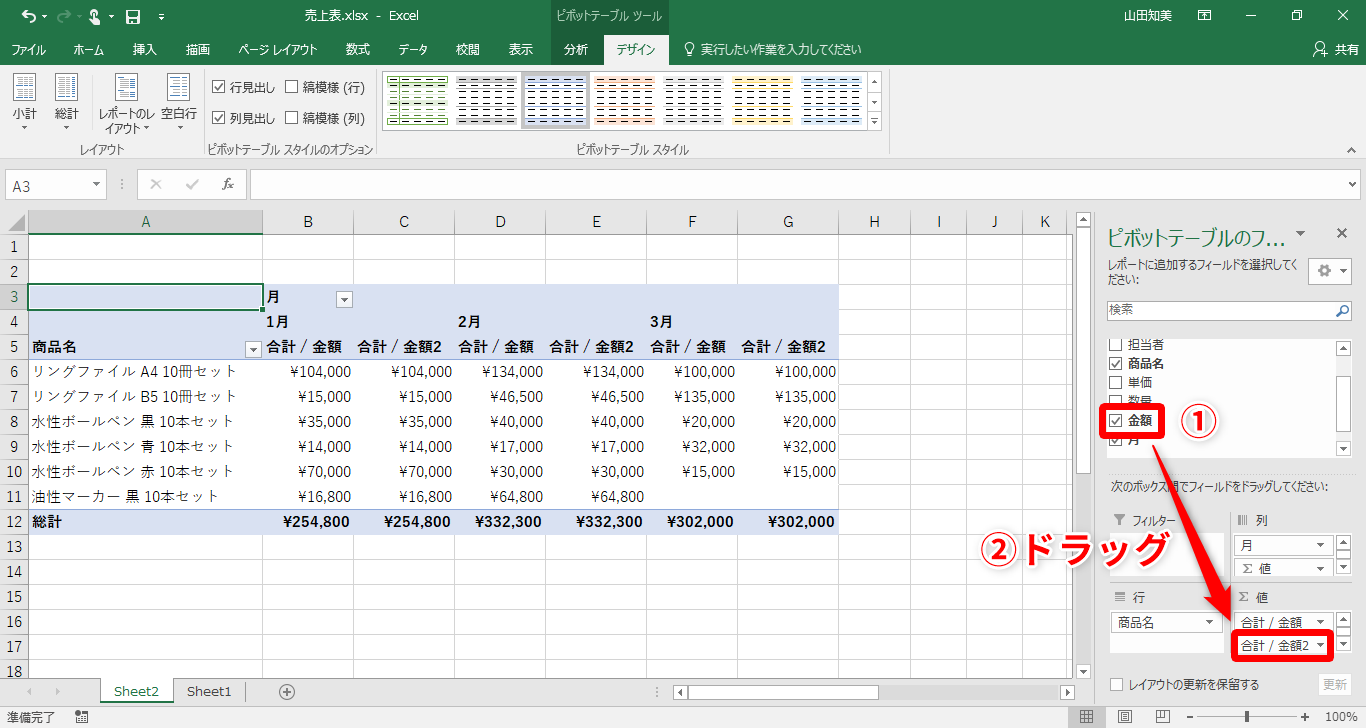
Task: Enable the 縞模様 (行) checkbox
Action: 292,88
